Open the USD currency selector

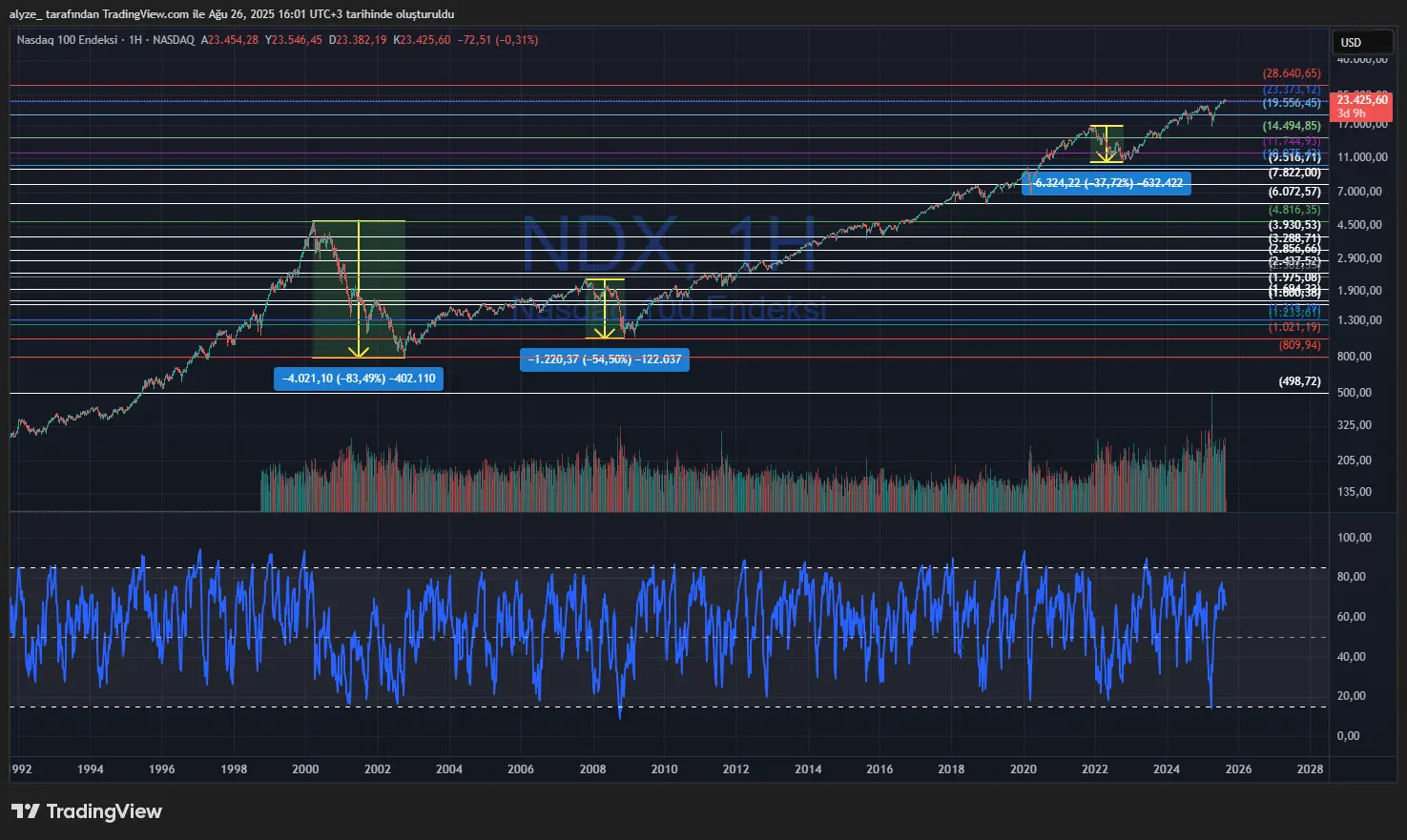1362,42
